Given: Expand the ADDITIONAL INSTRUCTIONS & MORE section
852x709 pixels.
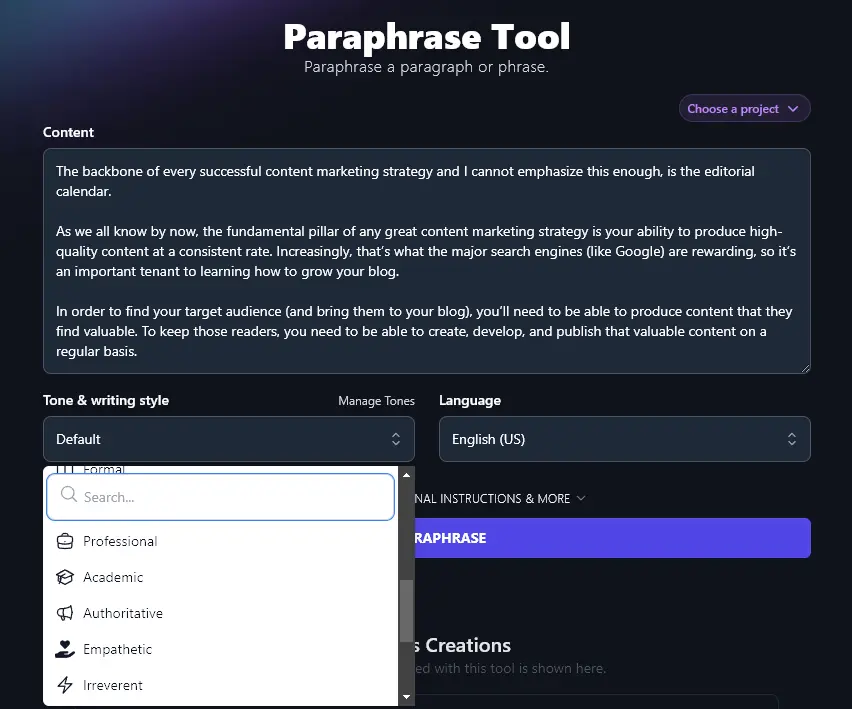Looking at the screenshot, I should click(500, 498).
